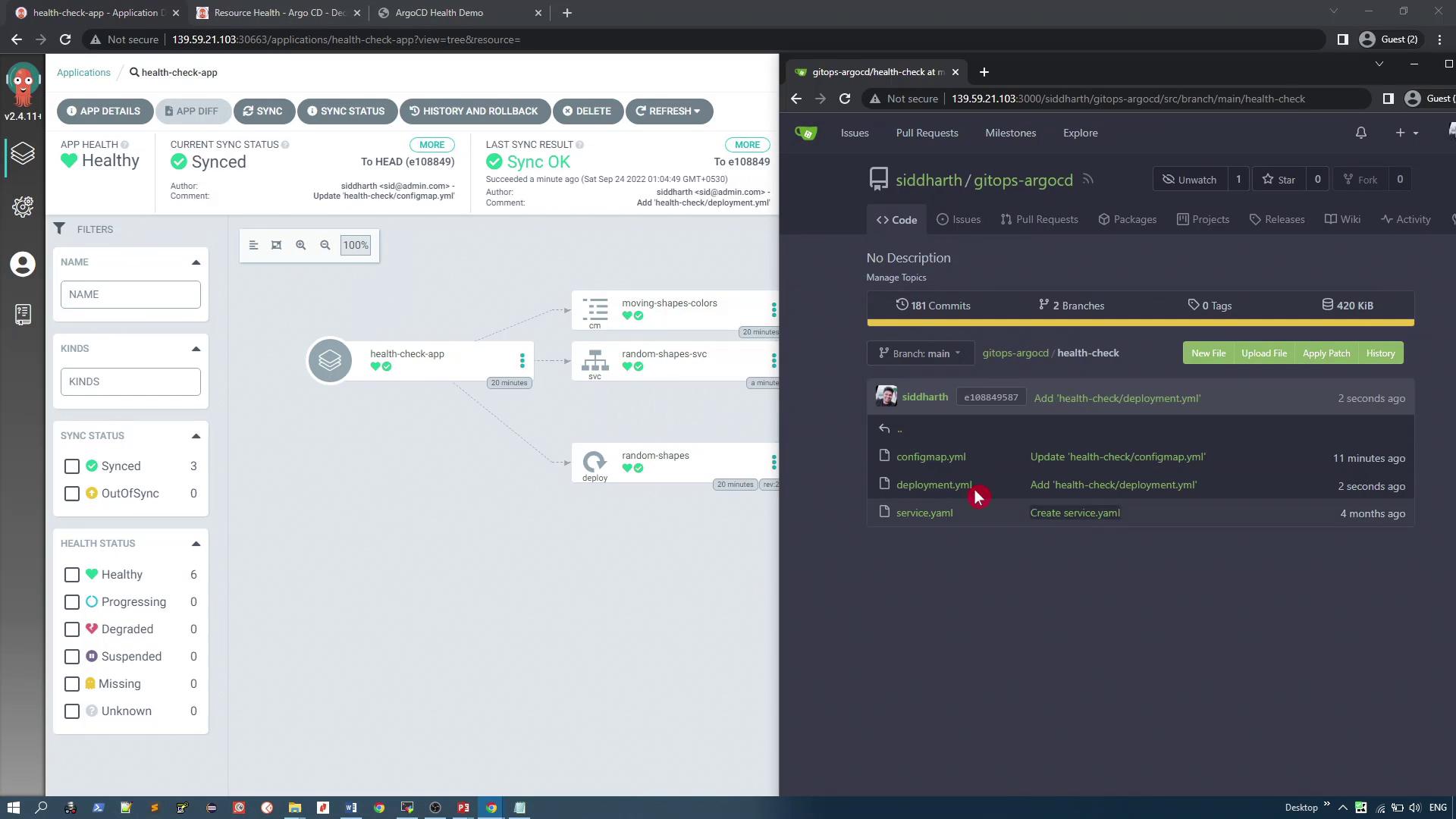Screen dimensions: 1456x819
Task: Open user info icon in Argo sidebar
Action: [x=23, y=264]
